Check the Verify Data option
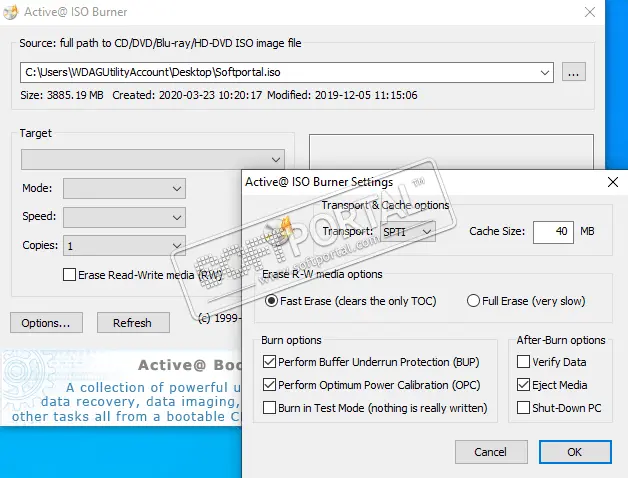 tap(523, 362)
